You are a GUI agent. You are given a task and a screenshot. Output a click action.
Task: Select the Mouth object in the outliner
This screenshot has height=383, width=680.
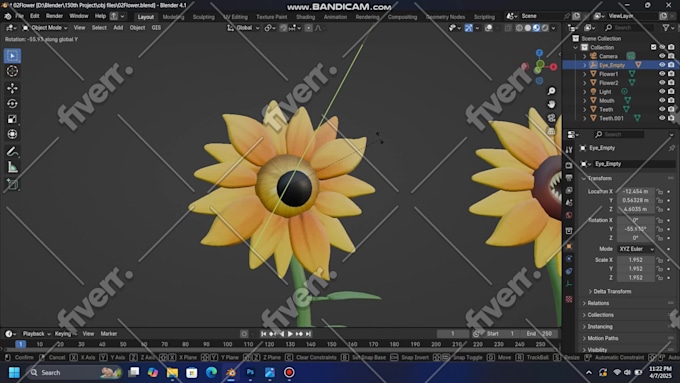pos(606,100)
